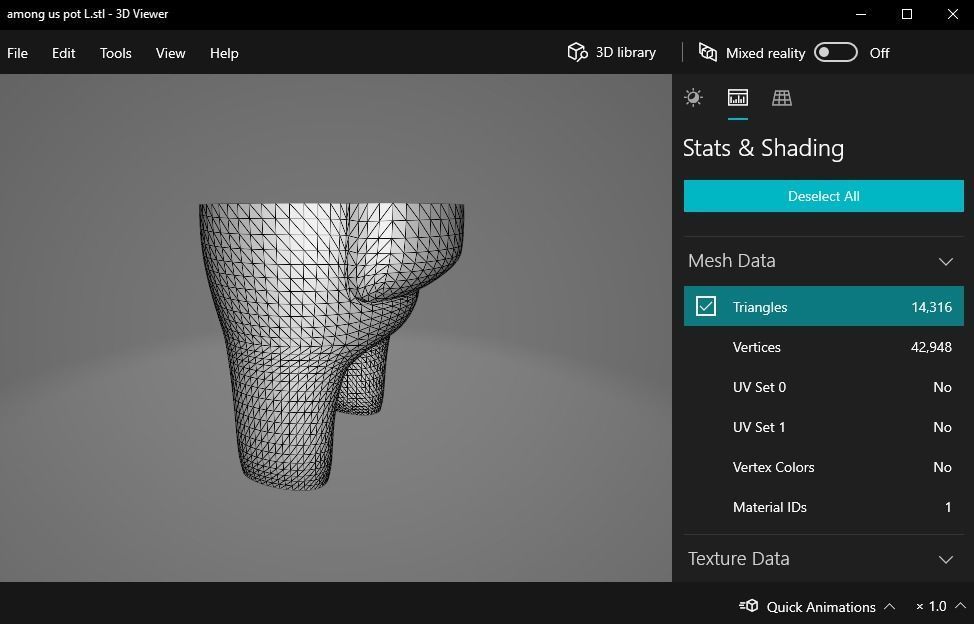Click the Mesh Data heading
The width and height of the screenshot is (974, 624).
732,261
